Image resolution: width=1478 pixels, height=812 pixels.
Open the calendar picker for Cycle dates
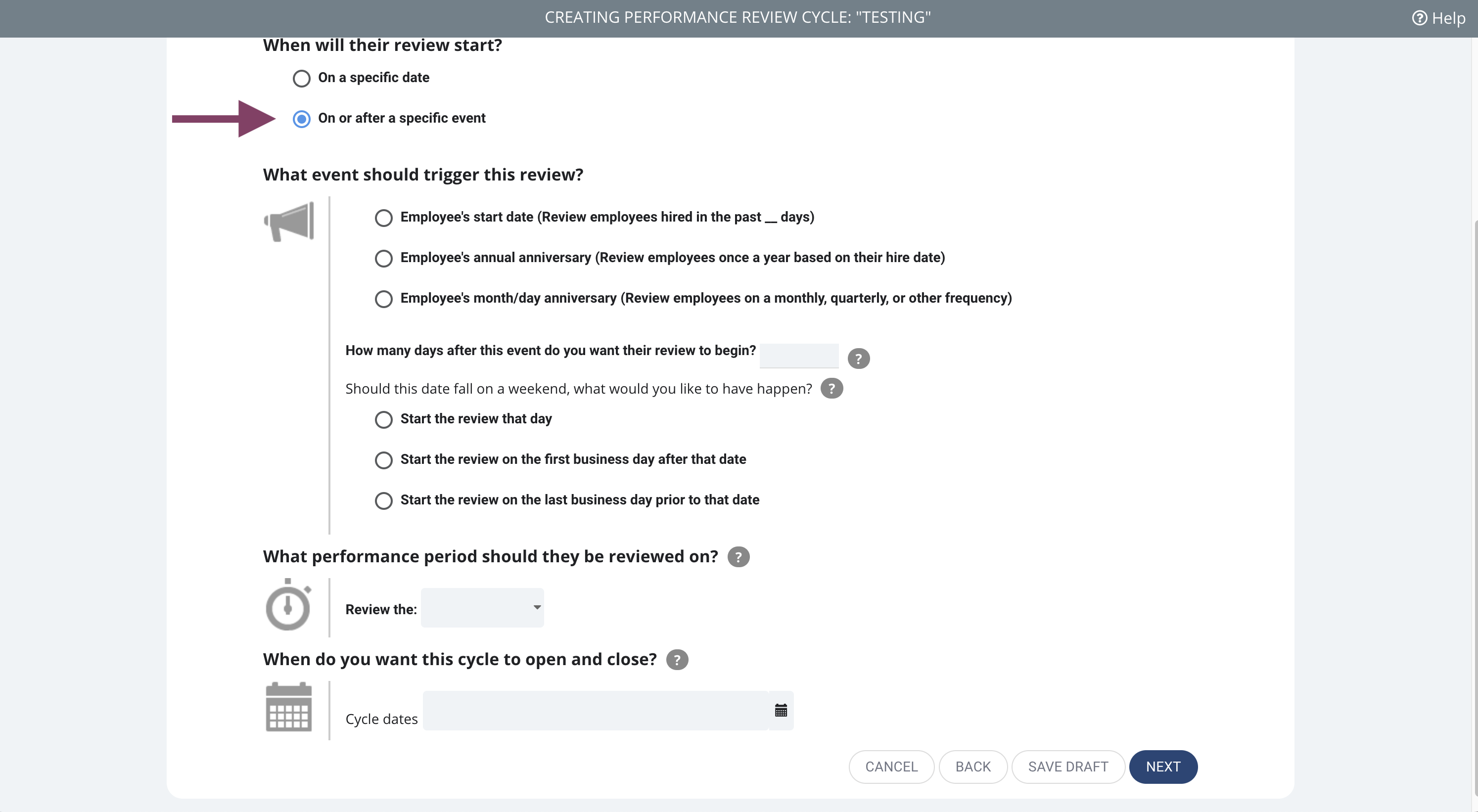pos(781,711)
